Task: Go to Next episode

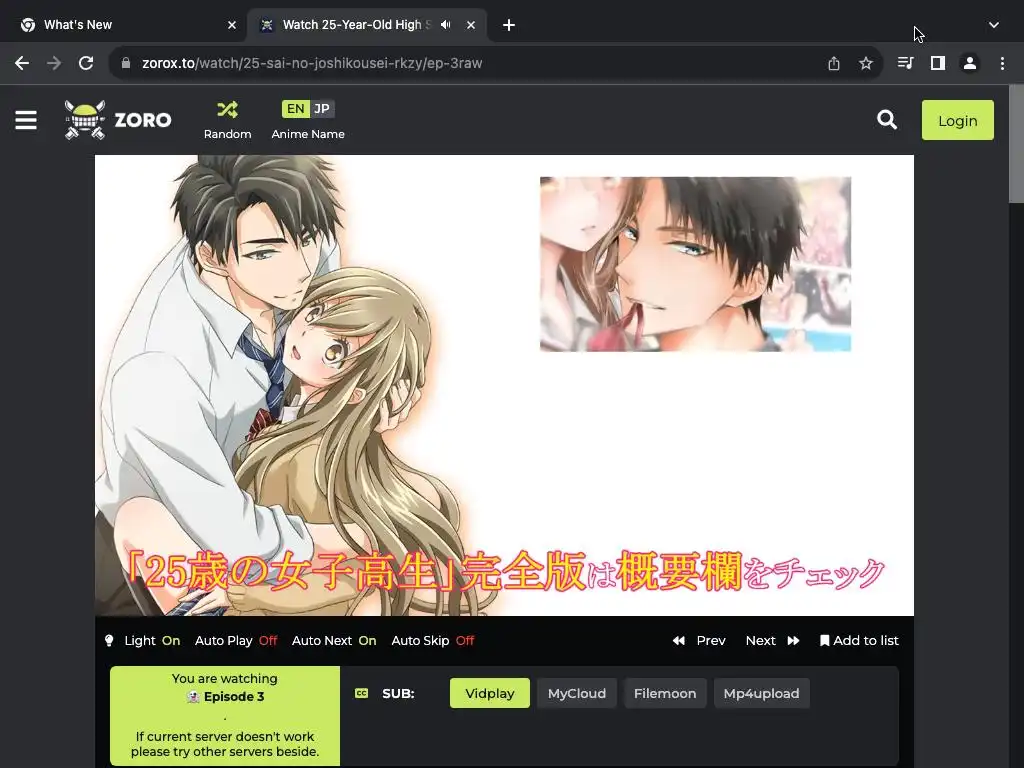Action: click(x=773, y=641)
